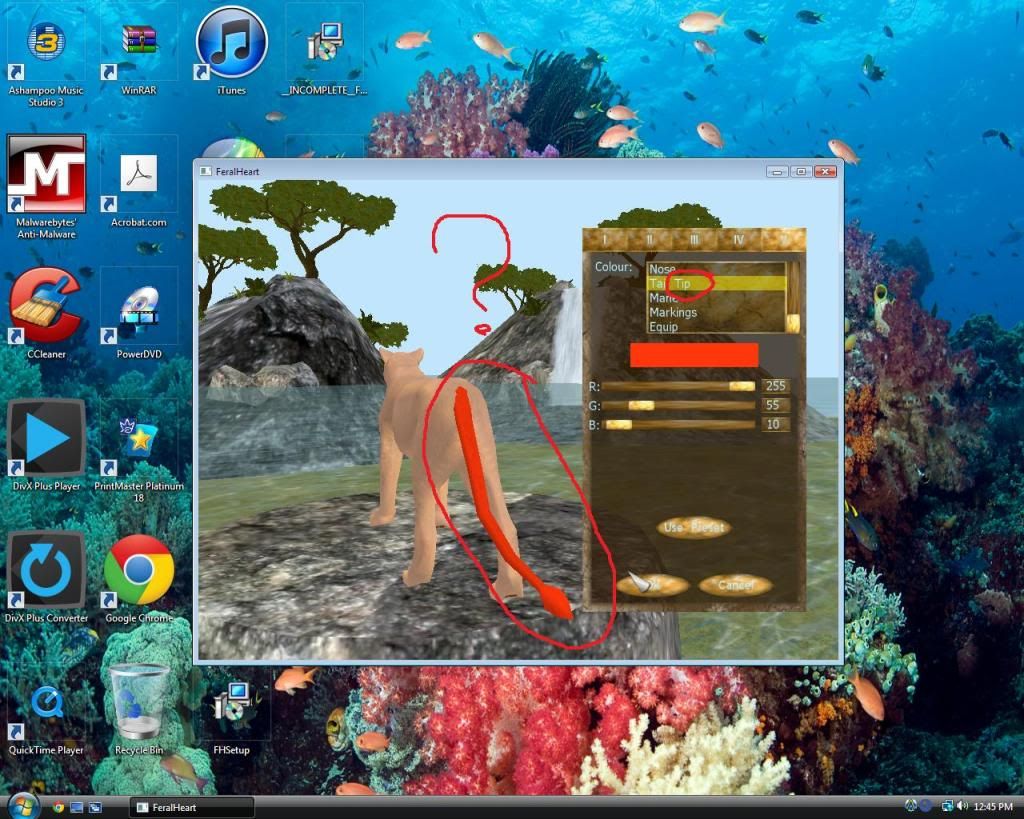Image resolution: width=1024 pixels, height=819 pixels.
Task: Click the R colour slider handle
Action: 741,386
